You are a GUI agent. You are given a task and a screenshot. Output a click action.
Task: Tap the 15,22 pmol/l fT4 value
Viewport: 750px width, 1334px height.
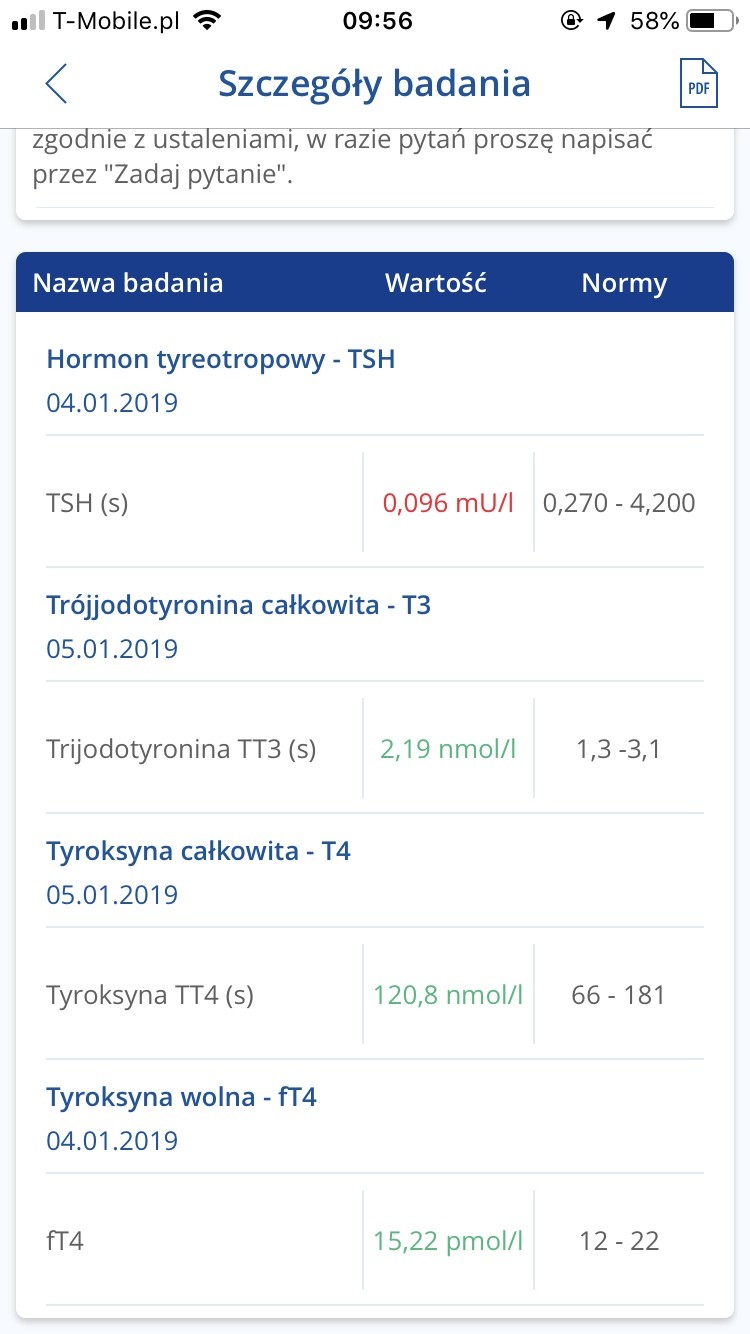448,1241
